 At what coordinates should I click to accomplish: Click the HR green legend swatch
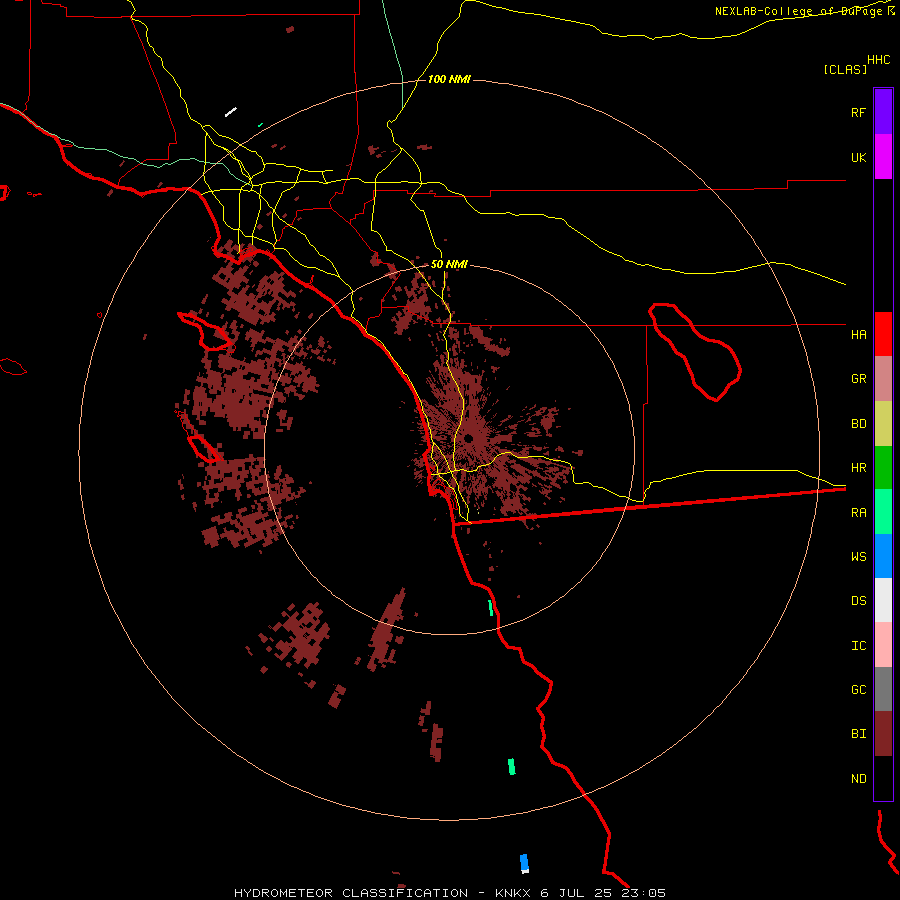(883, 468)
